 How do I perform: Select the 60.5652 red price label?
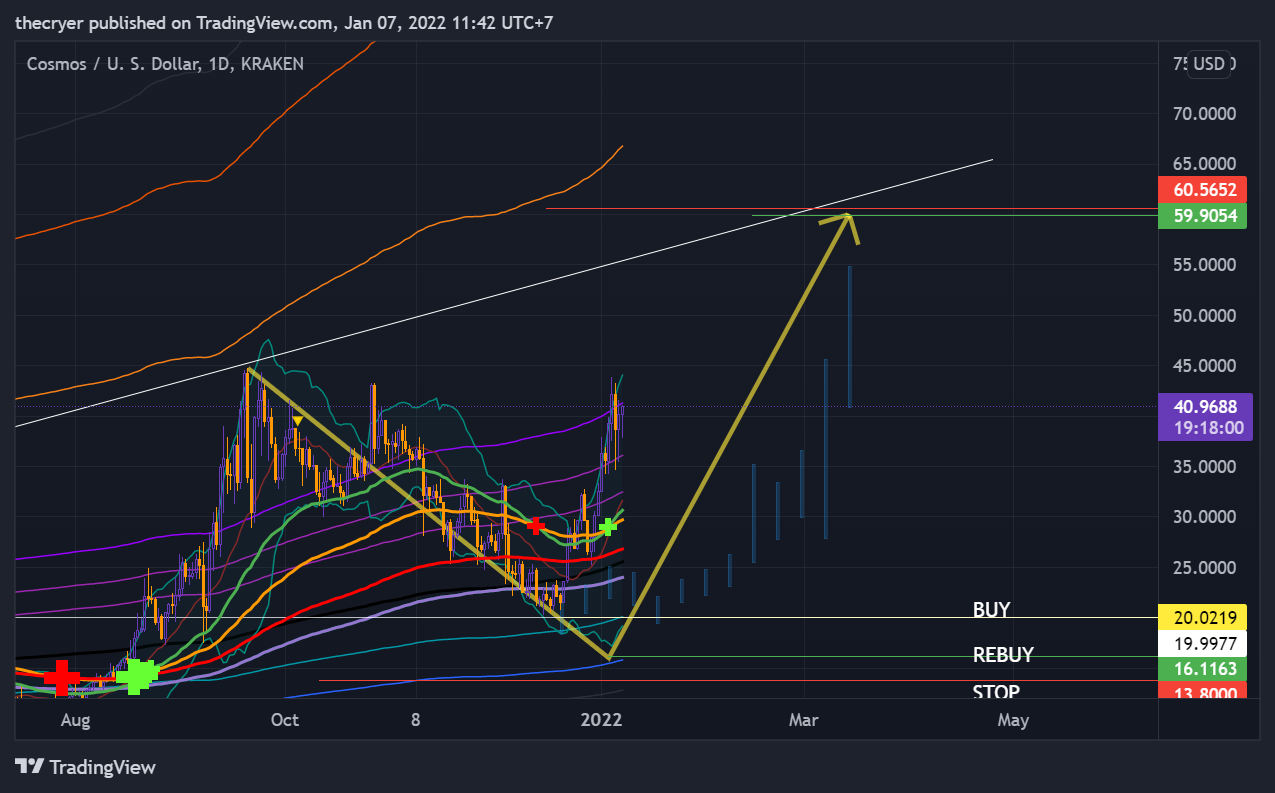[1202, 189]
